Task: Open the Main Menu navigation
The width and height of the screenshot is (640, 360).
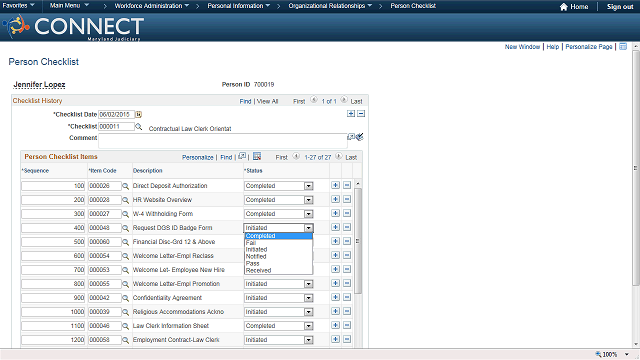Action: 69,5
